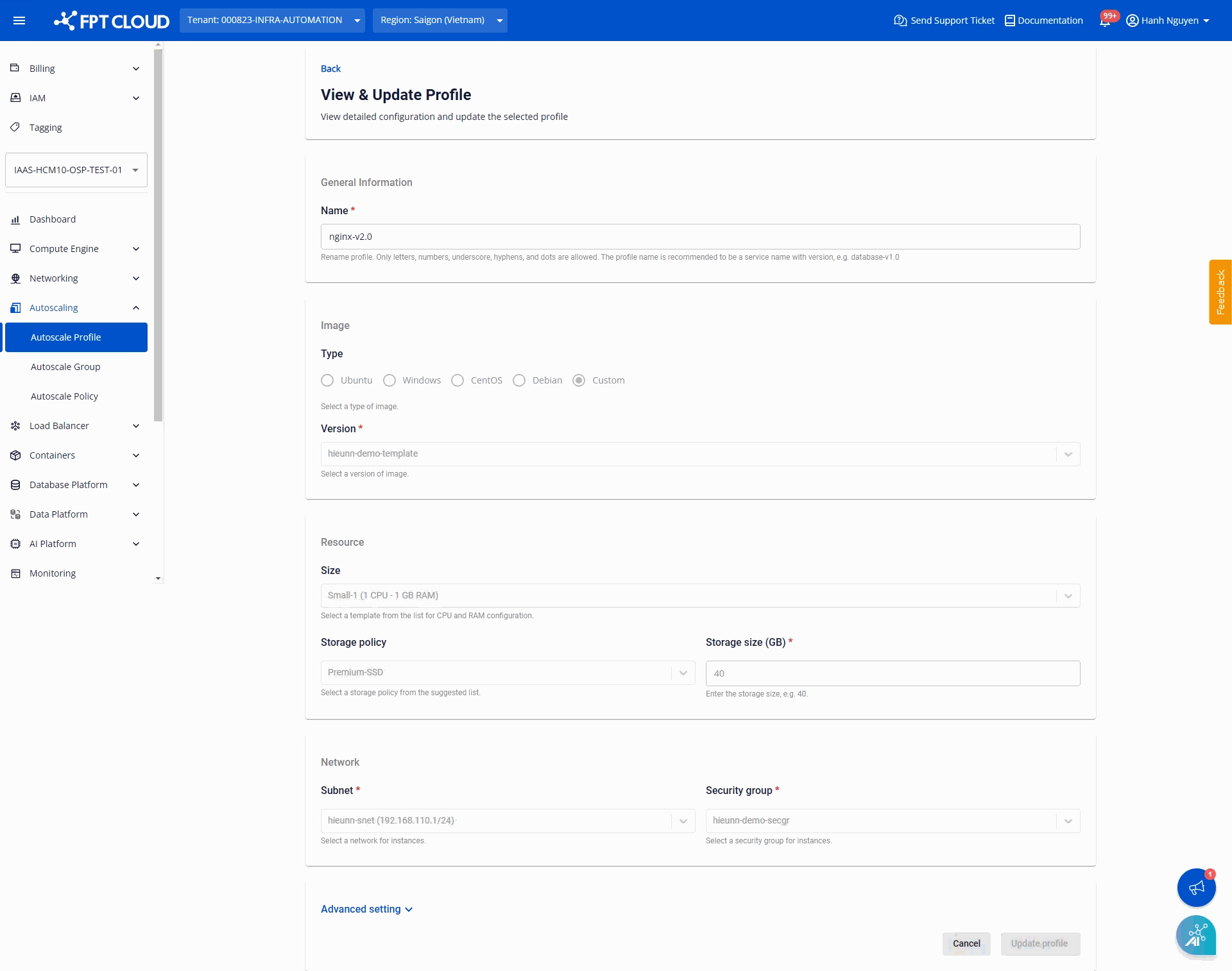Click the profile Name input field
Viewport: 1232px width, 971px height.
(700, 237)
